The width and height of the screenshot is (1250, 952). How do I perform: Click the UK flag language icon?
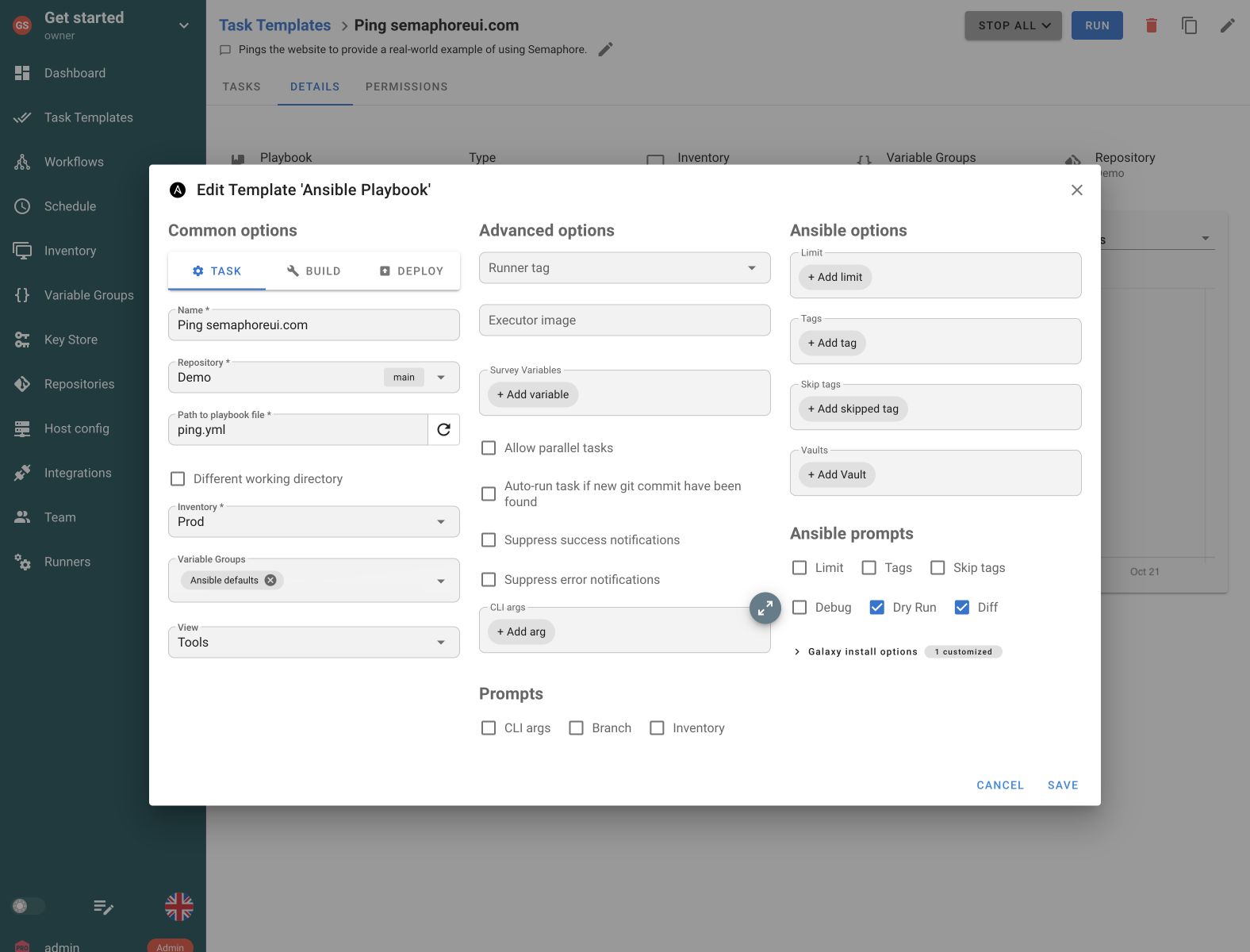(179, 907)
